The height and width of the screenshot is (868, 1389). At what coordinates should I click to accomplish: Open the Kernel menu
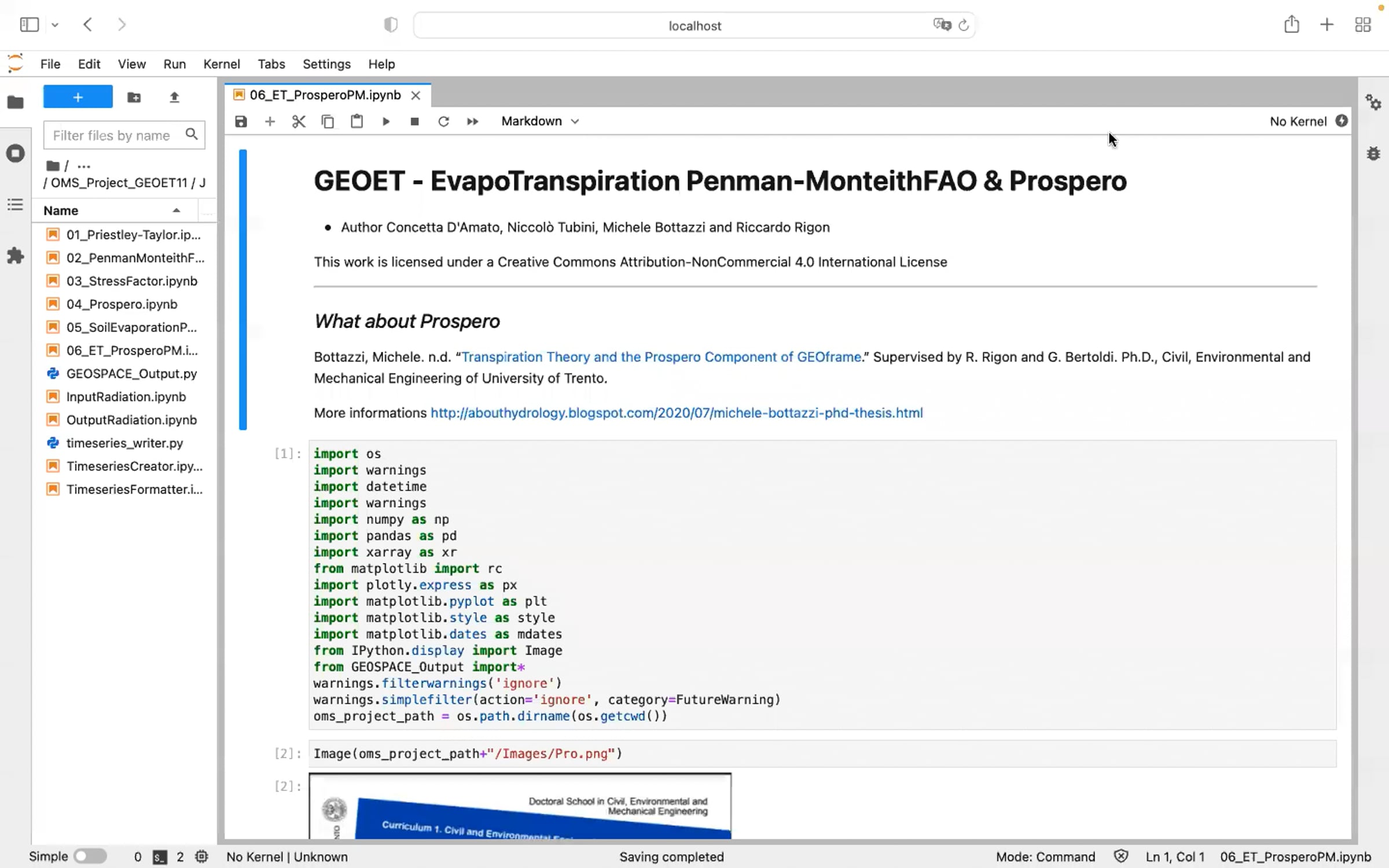(x=222, y=64)
